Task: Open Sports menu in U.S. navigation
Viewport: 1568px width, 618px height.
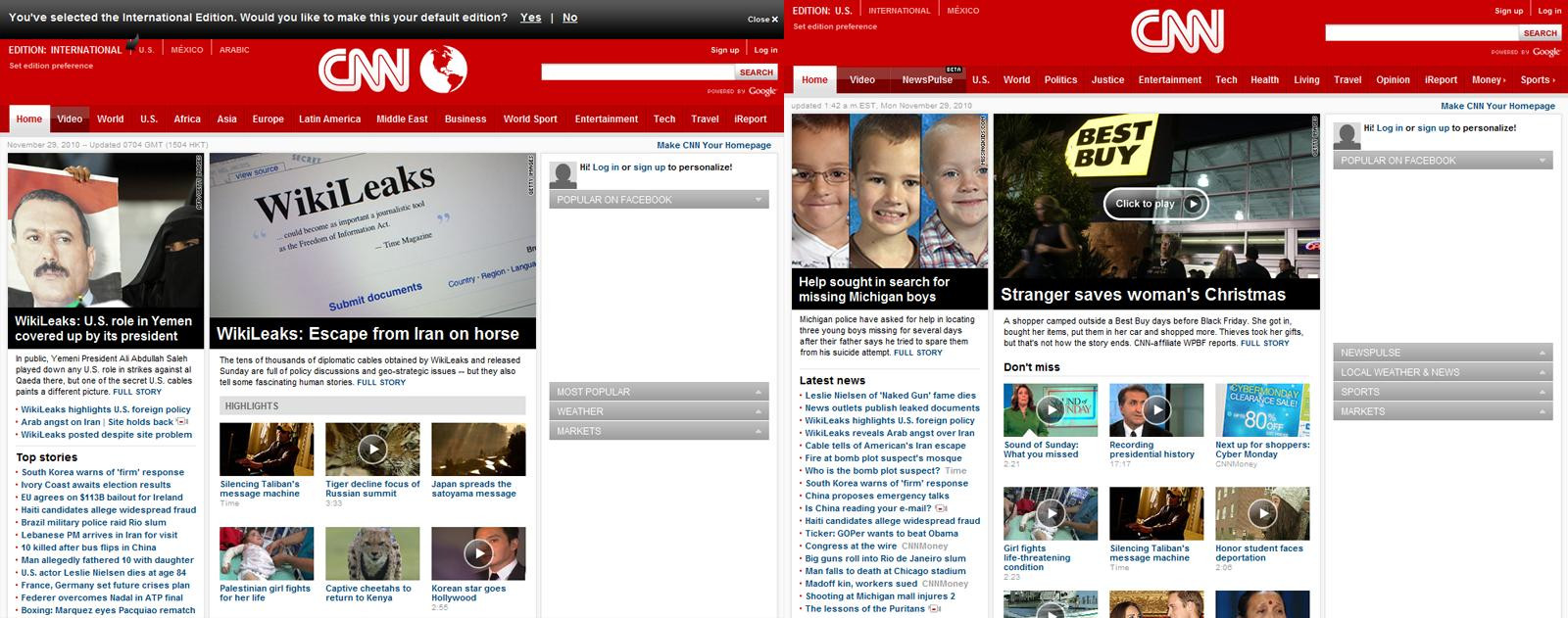Action: point(1538,80)
